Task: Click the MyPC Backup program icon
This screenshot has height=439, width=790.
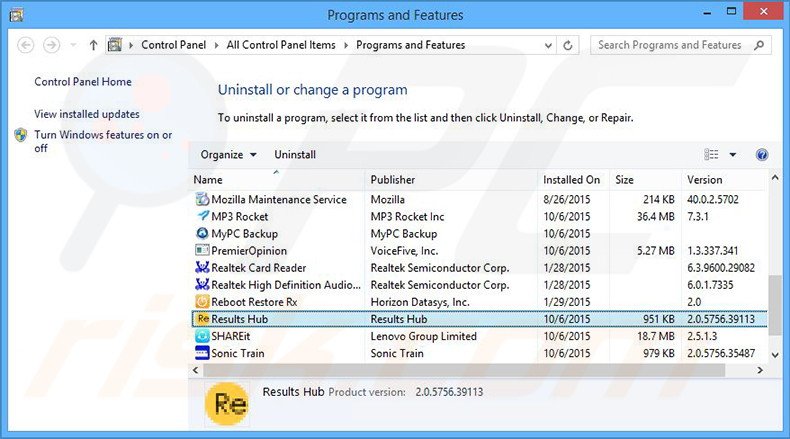Action: [x=202, y=233]
